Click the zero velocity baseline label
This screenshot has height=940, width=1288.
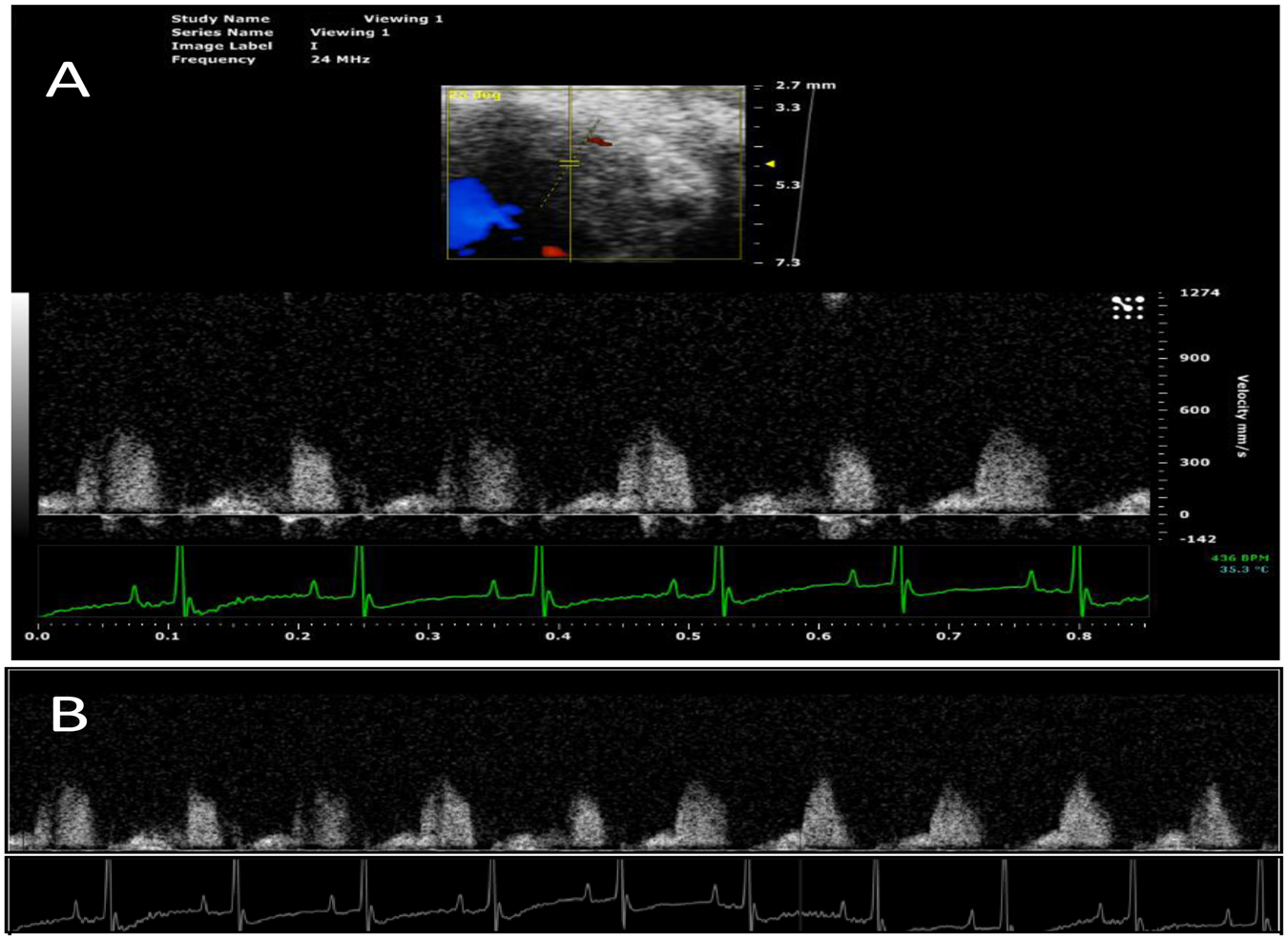(1184, 514)
